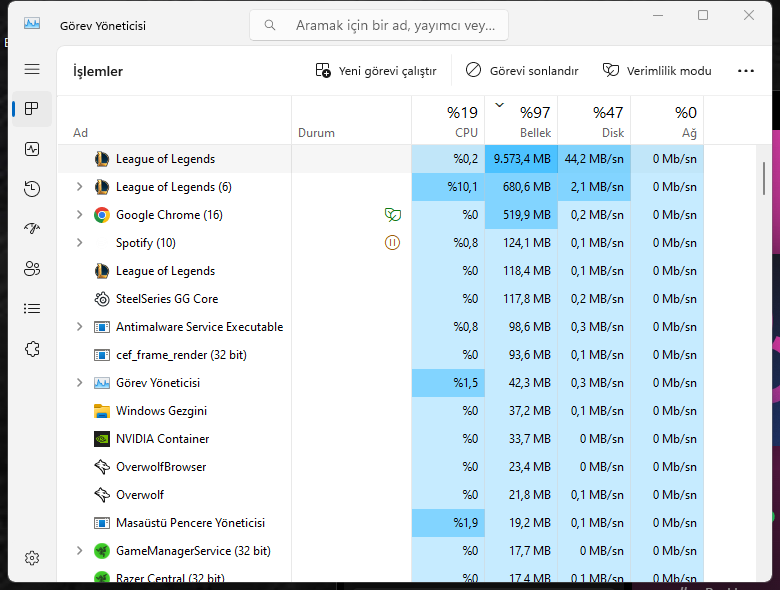780x590 pixels.
Task: Click the cef_frame_render process icon
Action: [102, 355]
